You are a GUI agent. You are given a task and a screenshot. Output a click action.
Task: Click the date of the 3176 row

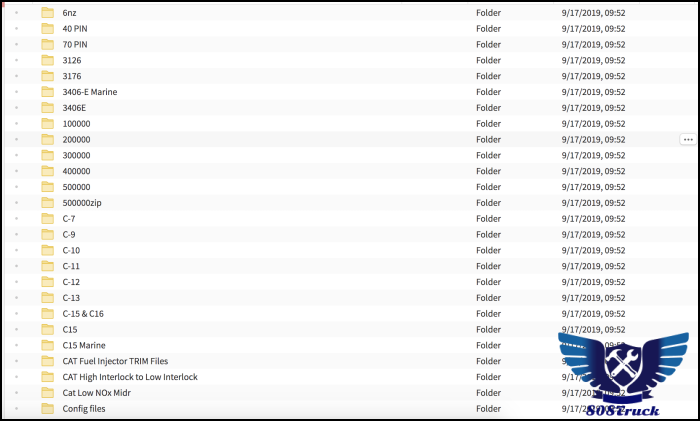[593, 76]
